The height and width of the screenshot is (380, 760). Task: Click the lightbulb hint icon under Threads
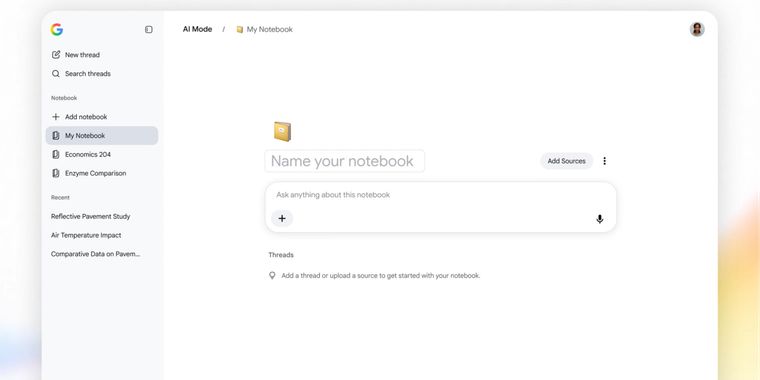272,275
